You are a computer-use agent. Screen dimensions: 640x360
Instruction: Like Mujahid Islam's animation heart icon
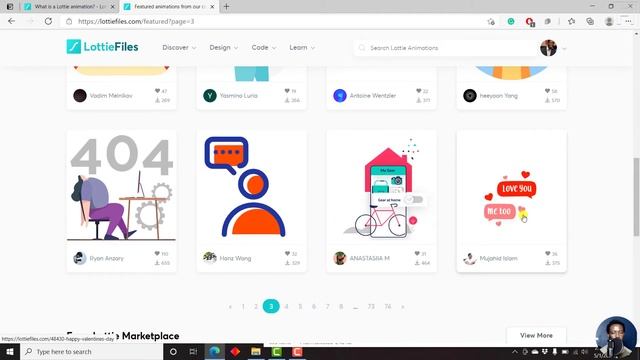pos(547,253)
